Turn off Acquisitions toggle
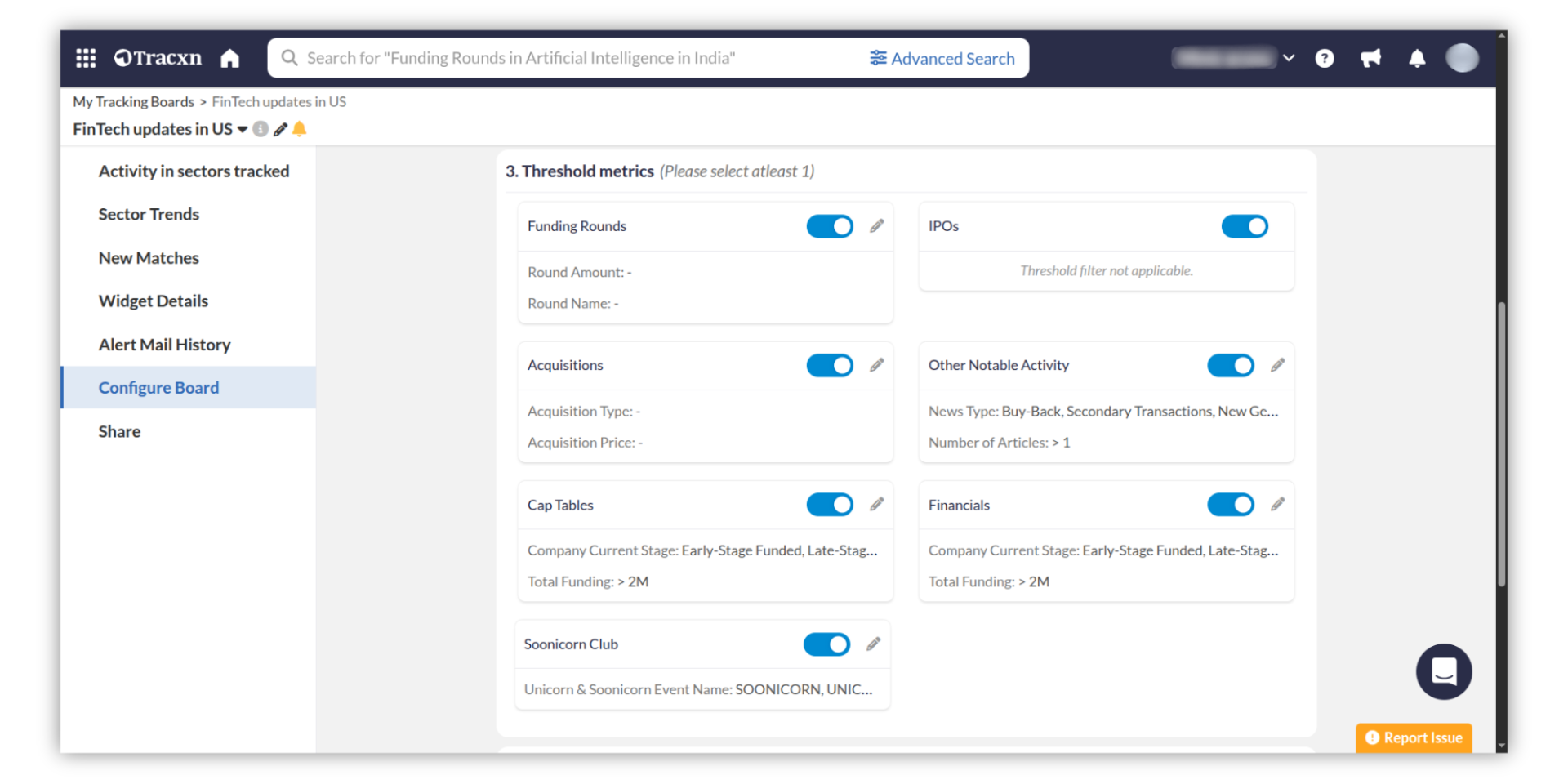1568x784 pixels. (x=829, y=365)
